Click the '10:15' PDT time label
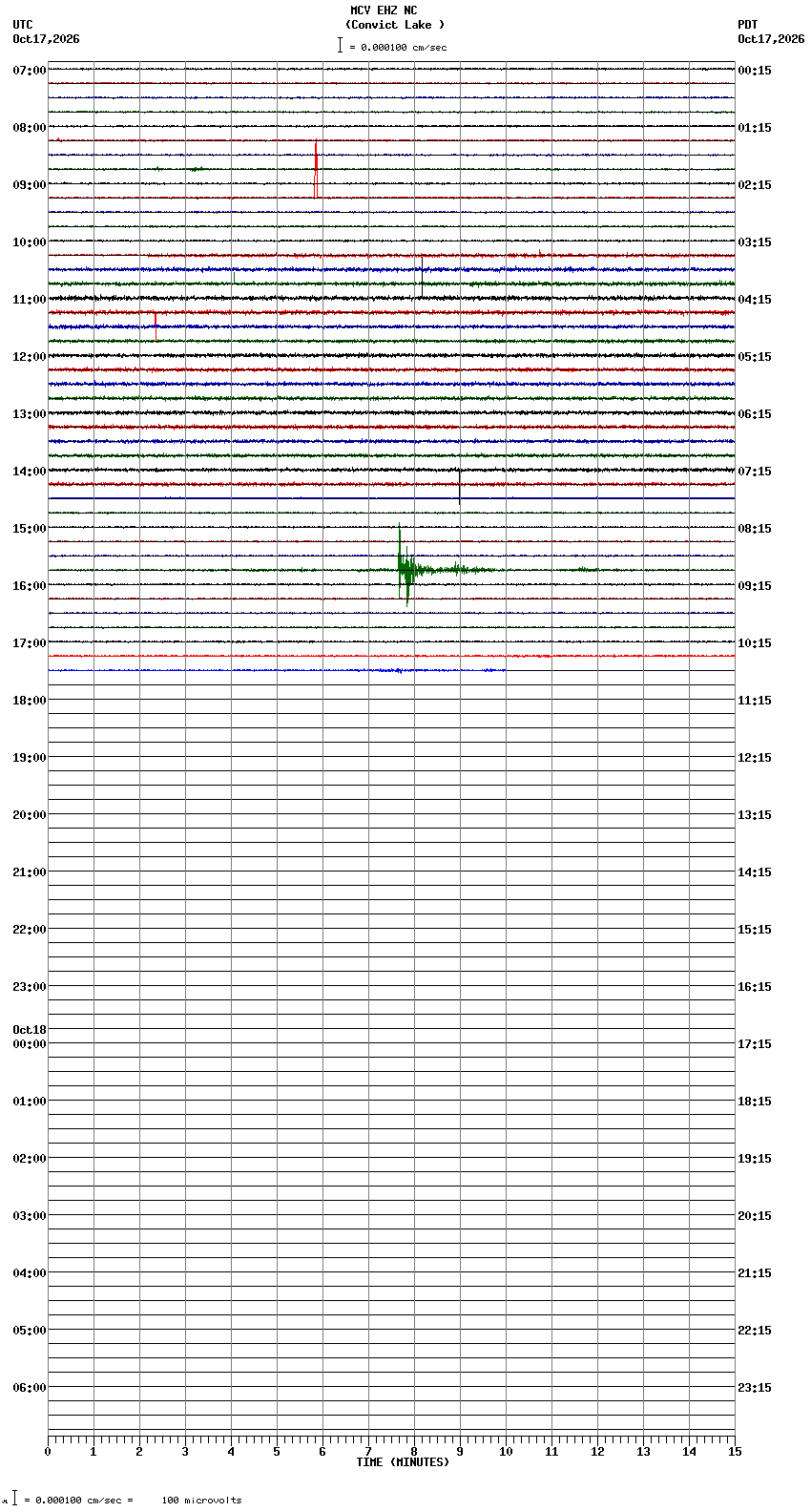Screen dimensions: 811x1512 click(x=755, y=643)
